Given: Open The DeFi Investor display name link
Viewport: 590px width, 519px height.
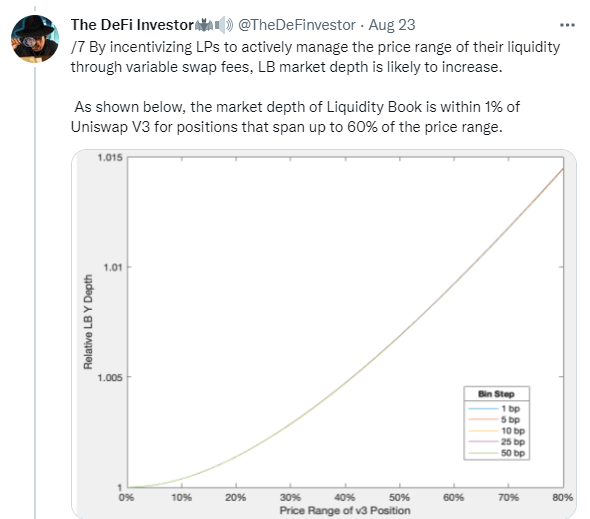Looking at the screenshot, I should [x=132, y=25].
